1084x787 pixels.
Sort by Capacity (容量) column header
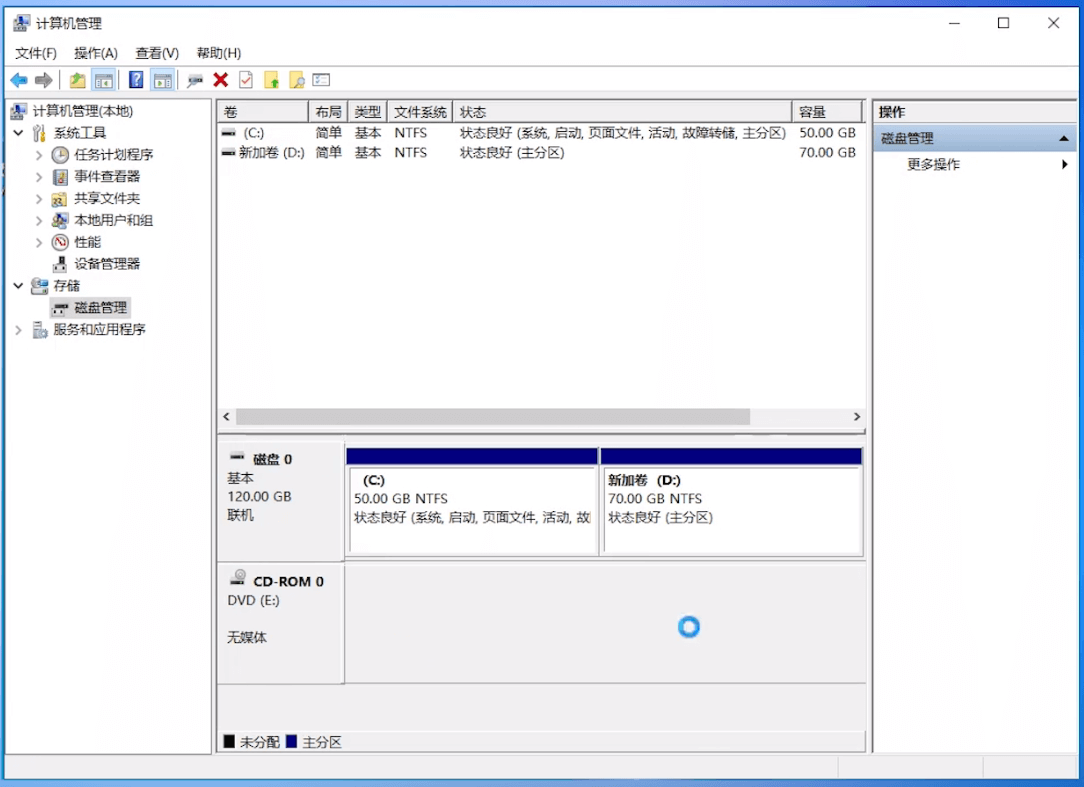tap(825, 112)
